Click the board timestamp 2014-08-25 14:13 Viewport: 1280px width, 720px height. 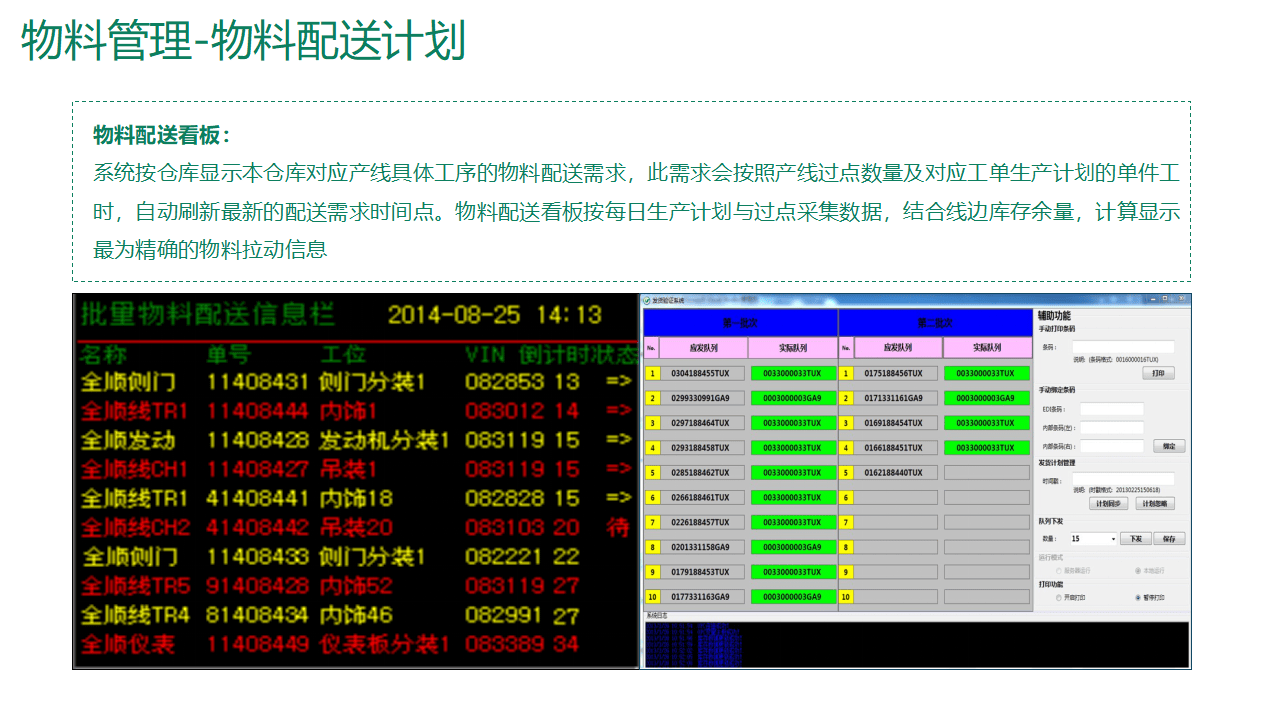point(495,314)
